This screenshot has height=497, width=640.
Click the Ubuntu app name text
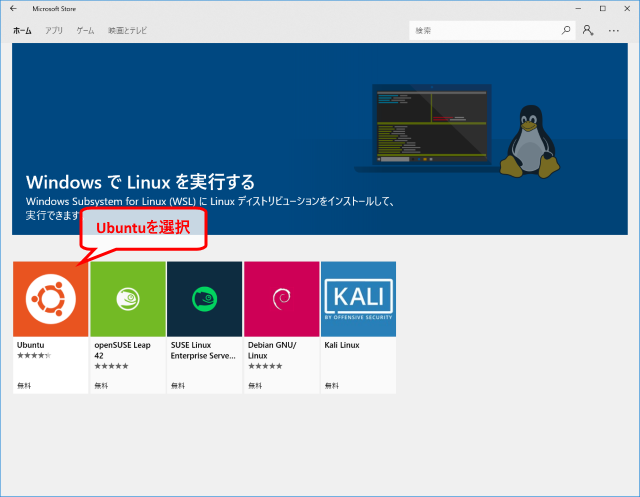pos(31,345)
